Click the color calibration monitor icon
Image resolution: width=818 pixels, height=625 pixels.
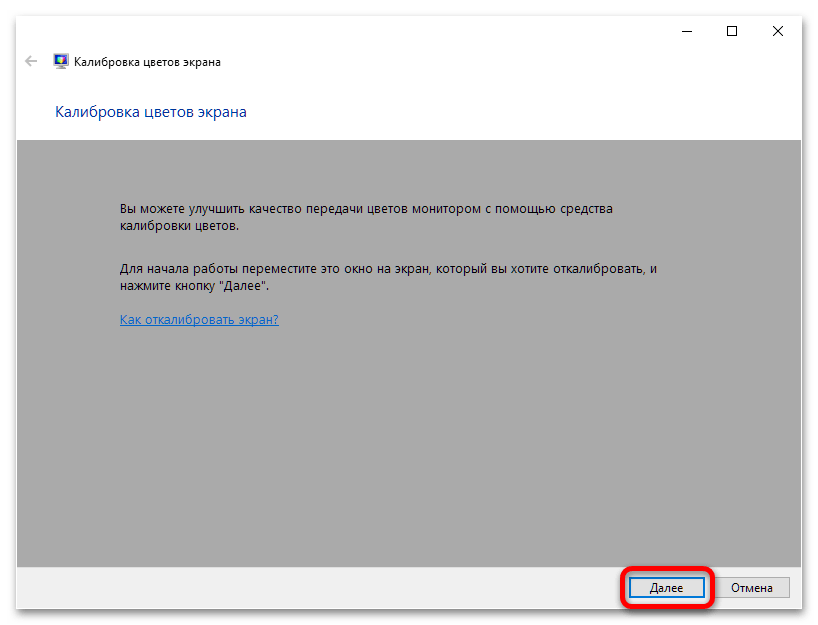pyautogui.click(x=61, y=62)
